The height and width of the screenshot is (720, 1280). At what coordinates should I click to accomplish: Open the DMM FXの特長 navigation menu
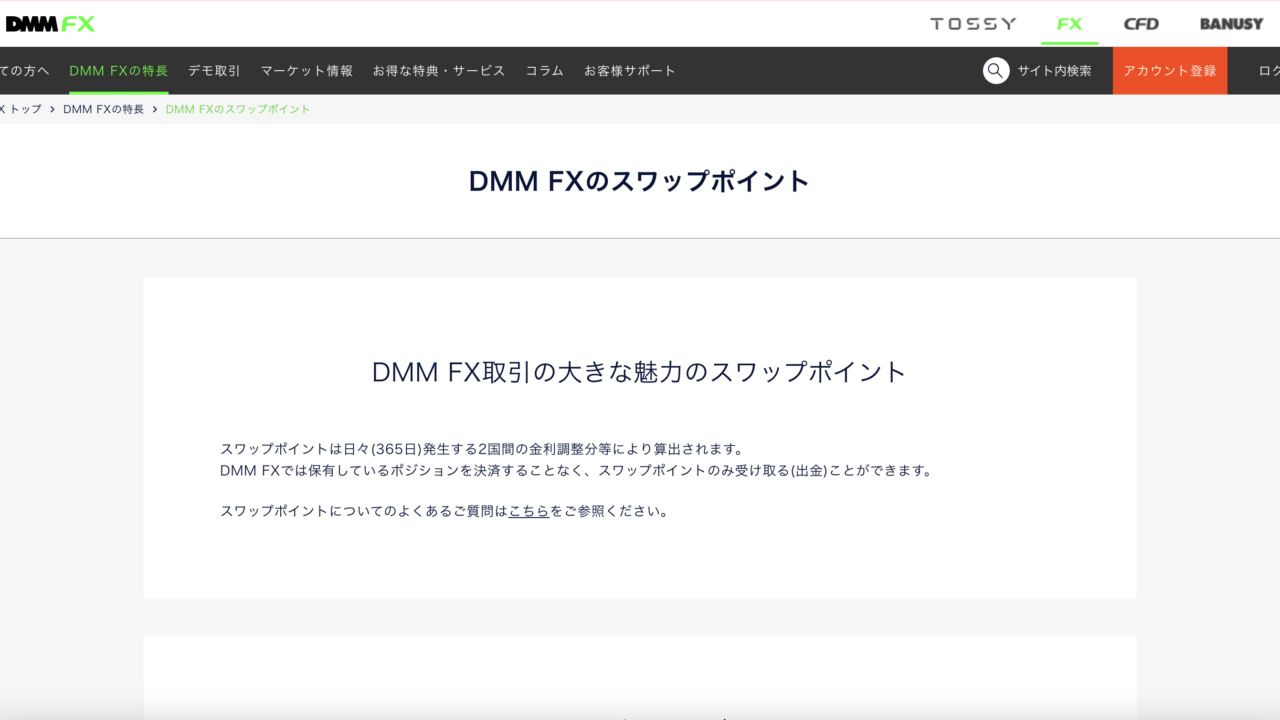point(118,71)
